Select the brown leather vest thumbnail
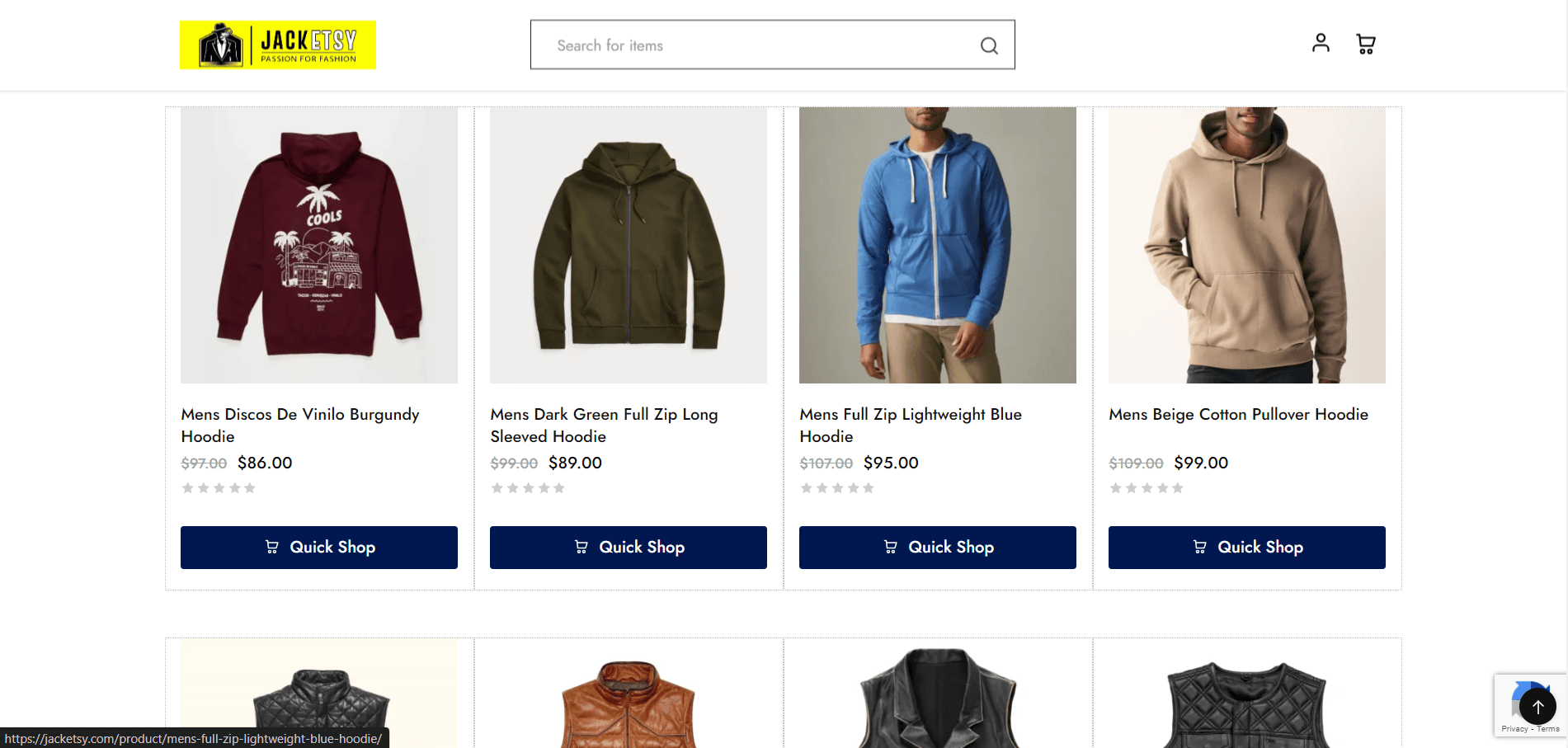Image resolution: width=1568 pixels, height=748 pixels. (x=629, y=701)
